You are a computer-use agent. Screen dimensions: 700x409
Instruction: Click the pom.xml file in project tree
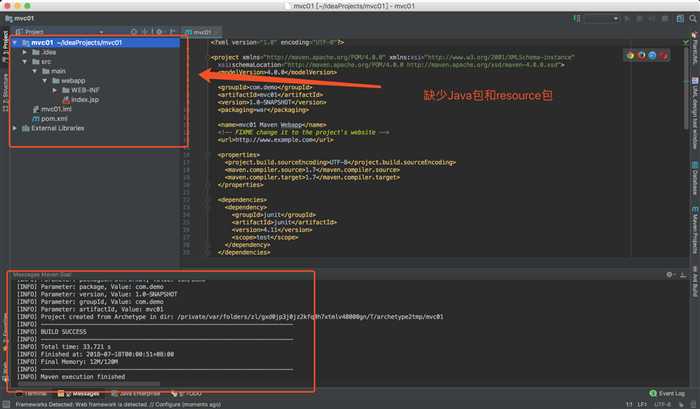pyautogui.click(x=53, y=118)
